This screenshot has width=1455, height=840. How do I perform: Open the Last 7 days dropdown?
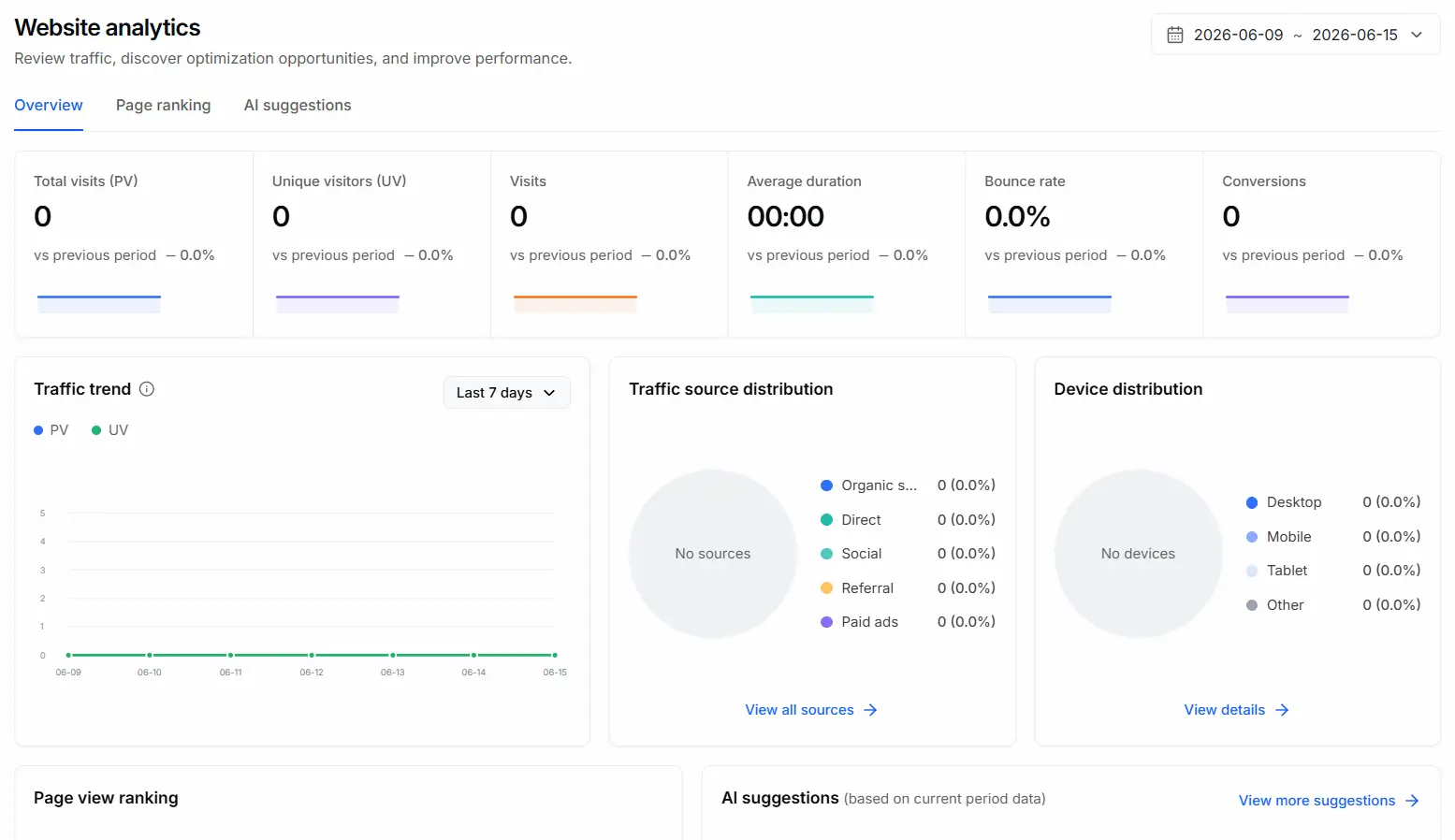click(506, 393)
